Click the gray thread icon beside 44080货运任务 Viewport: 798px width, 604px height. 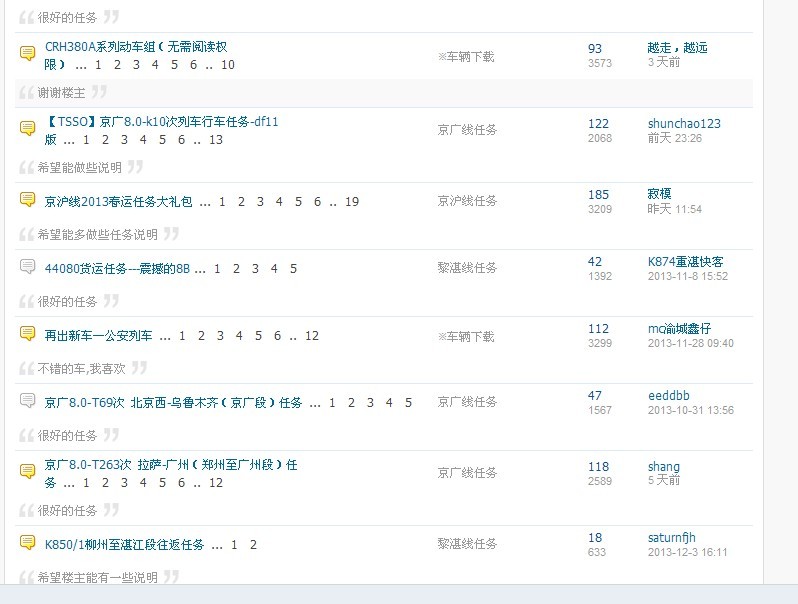pos(28,267)
